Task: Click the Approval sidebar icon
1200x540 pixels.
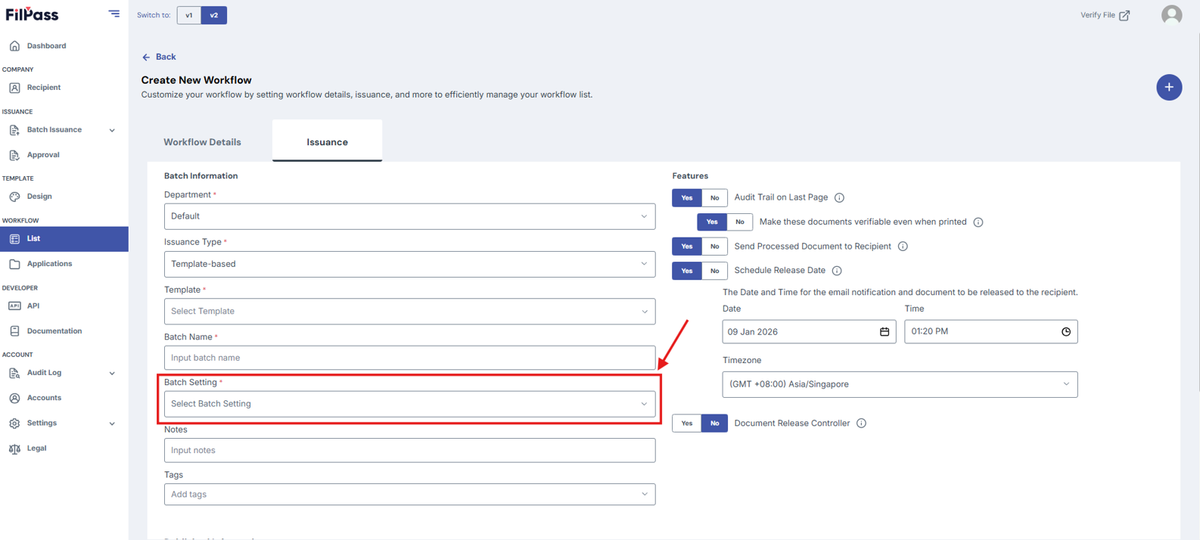Action: [15, 155]
